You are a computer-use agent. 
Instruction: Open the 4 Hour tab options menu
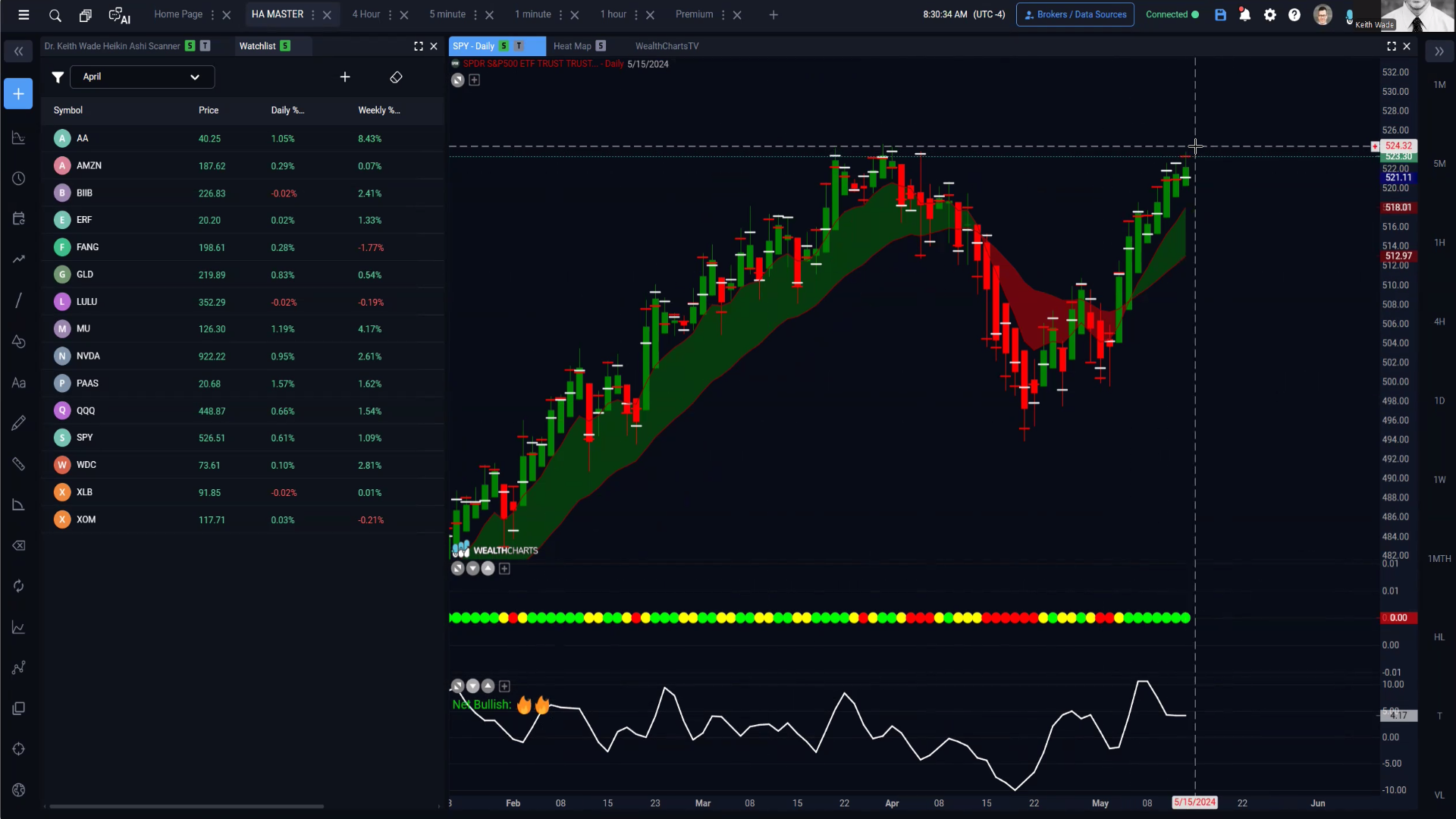390,15
